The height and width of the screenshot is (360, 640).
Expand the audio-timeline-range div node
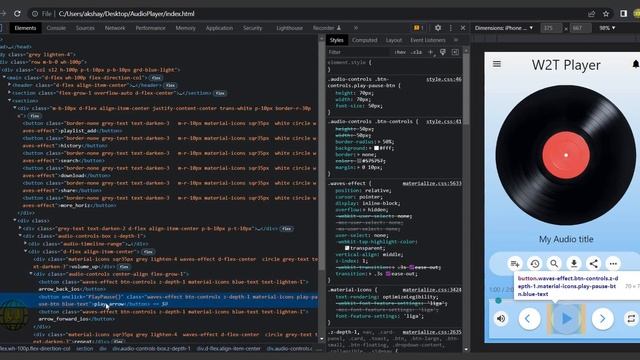[25, 244]
